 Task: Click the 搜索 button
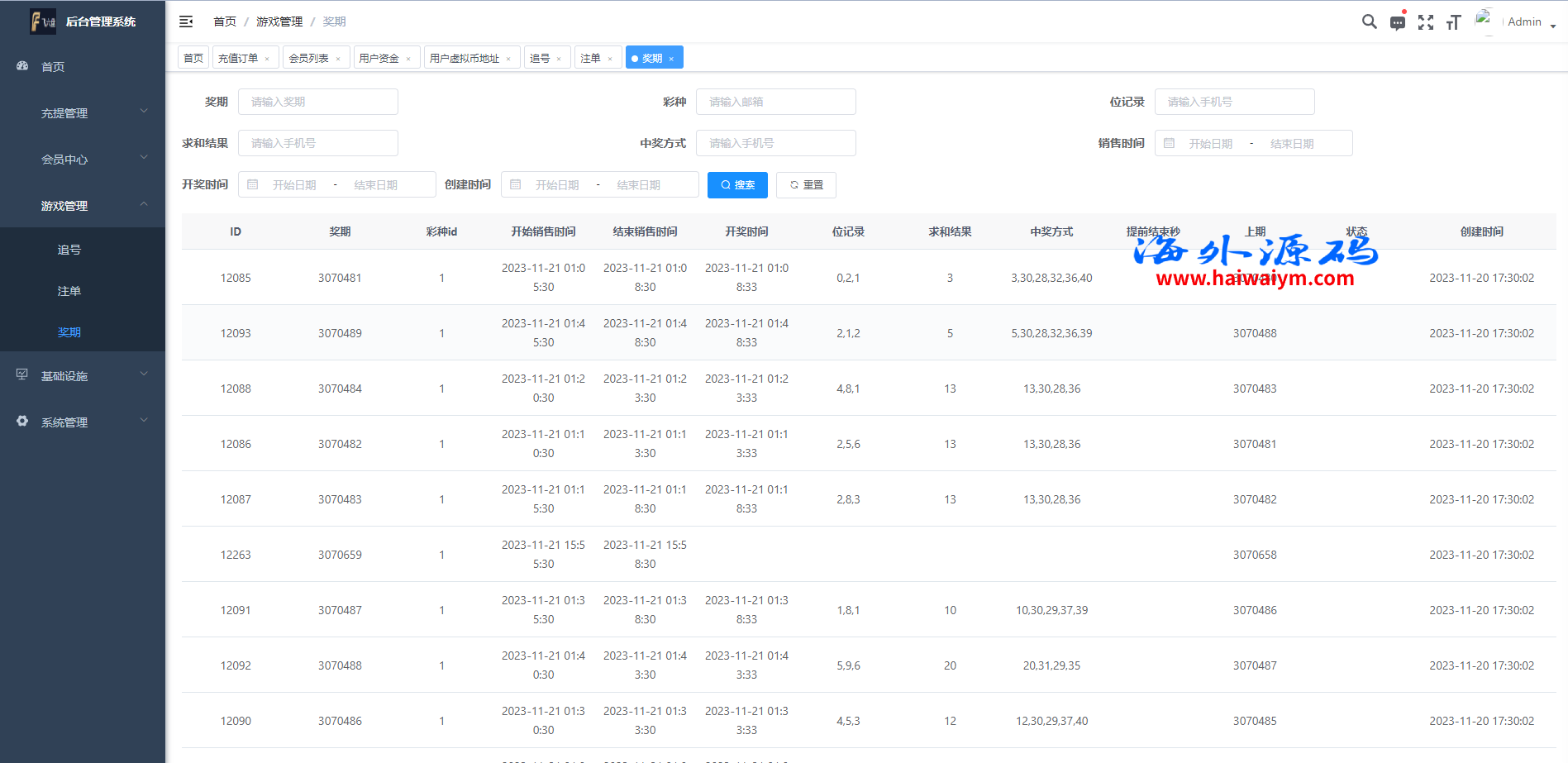tap(737, 185)
